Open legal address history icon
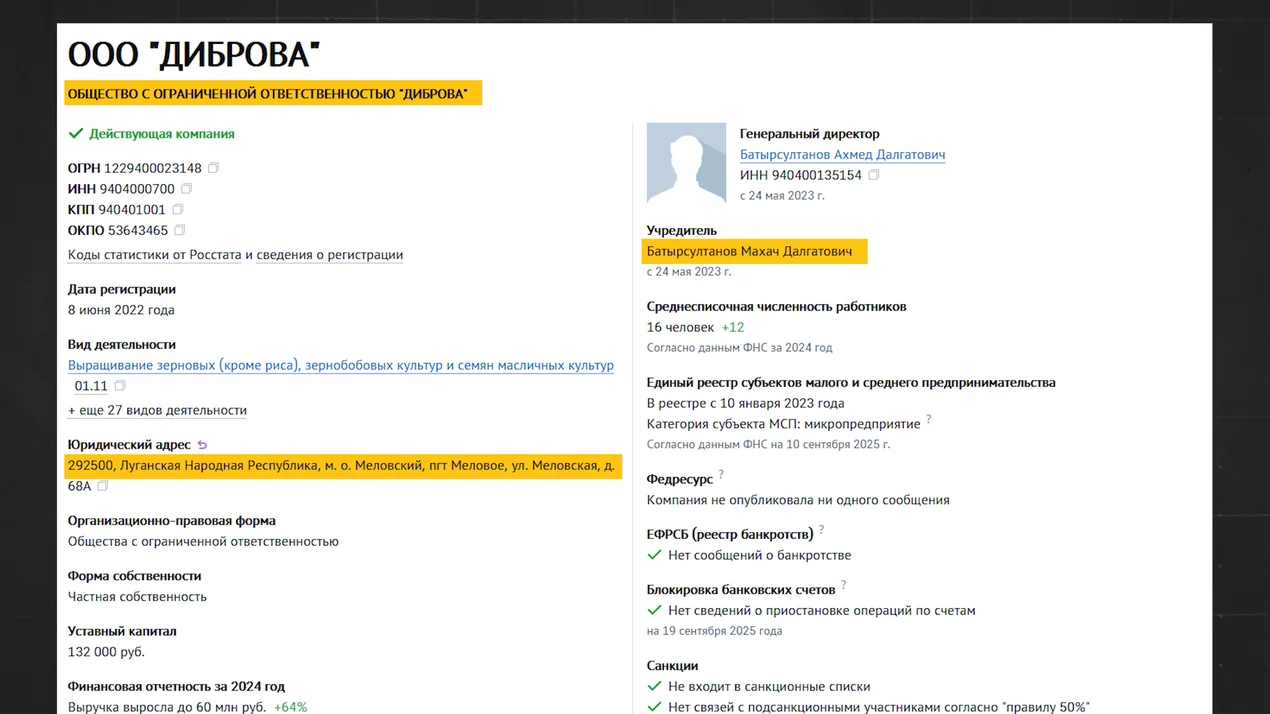Image resolution: width=1270 pixels, height=714 pixels. [202, 445]
